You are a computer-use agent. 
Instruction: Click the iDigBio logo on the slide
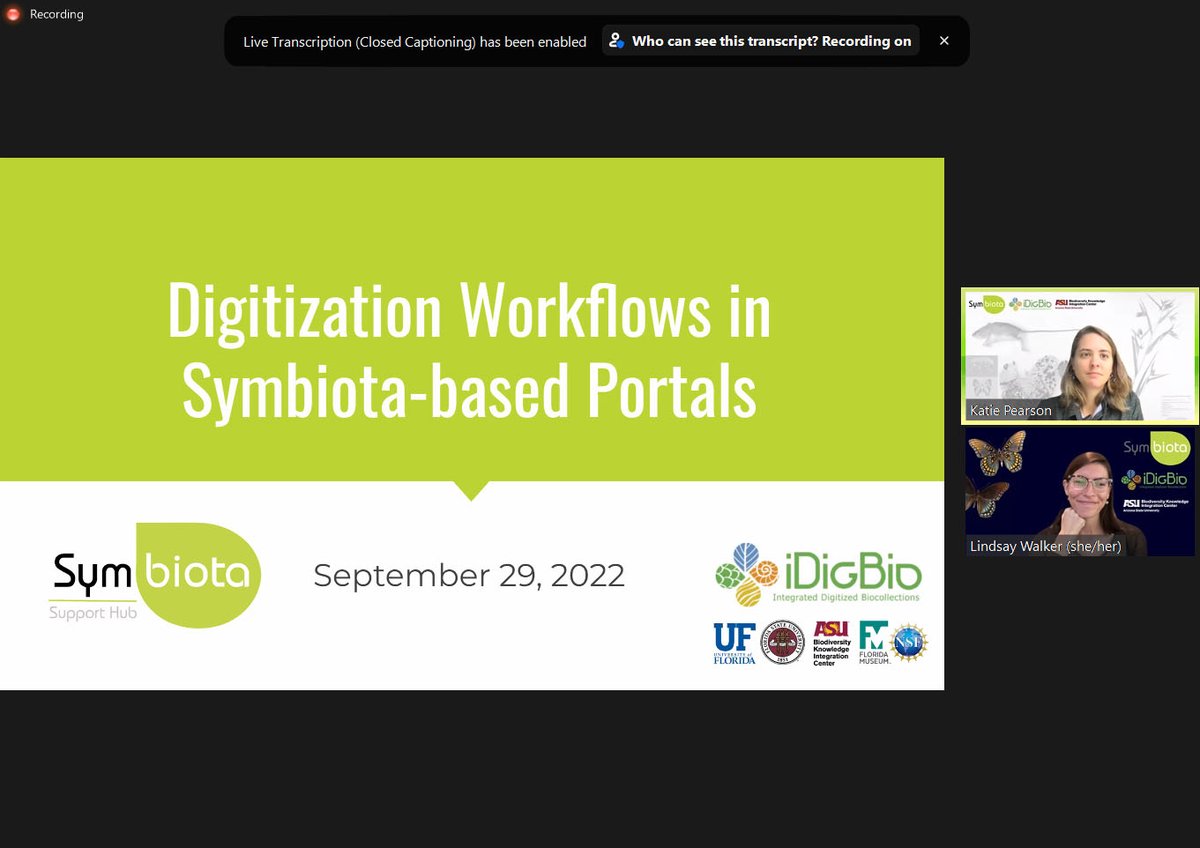pyautogui.click(x=818, y=575)
